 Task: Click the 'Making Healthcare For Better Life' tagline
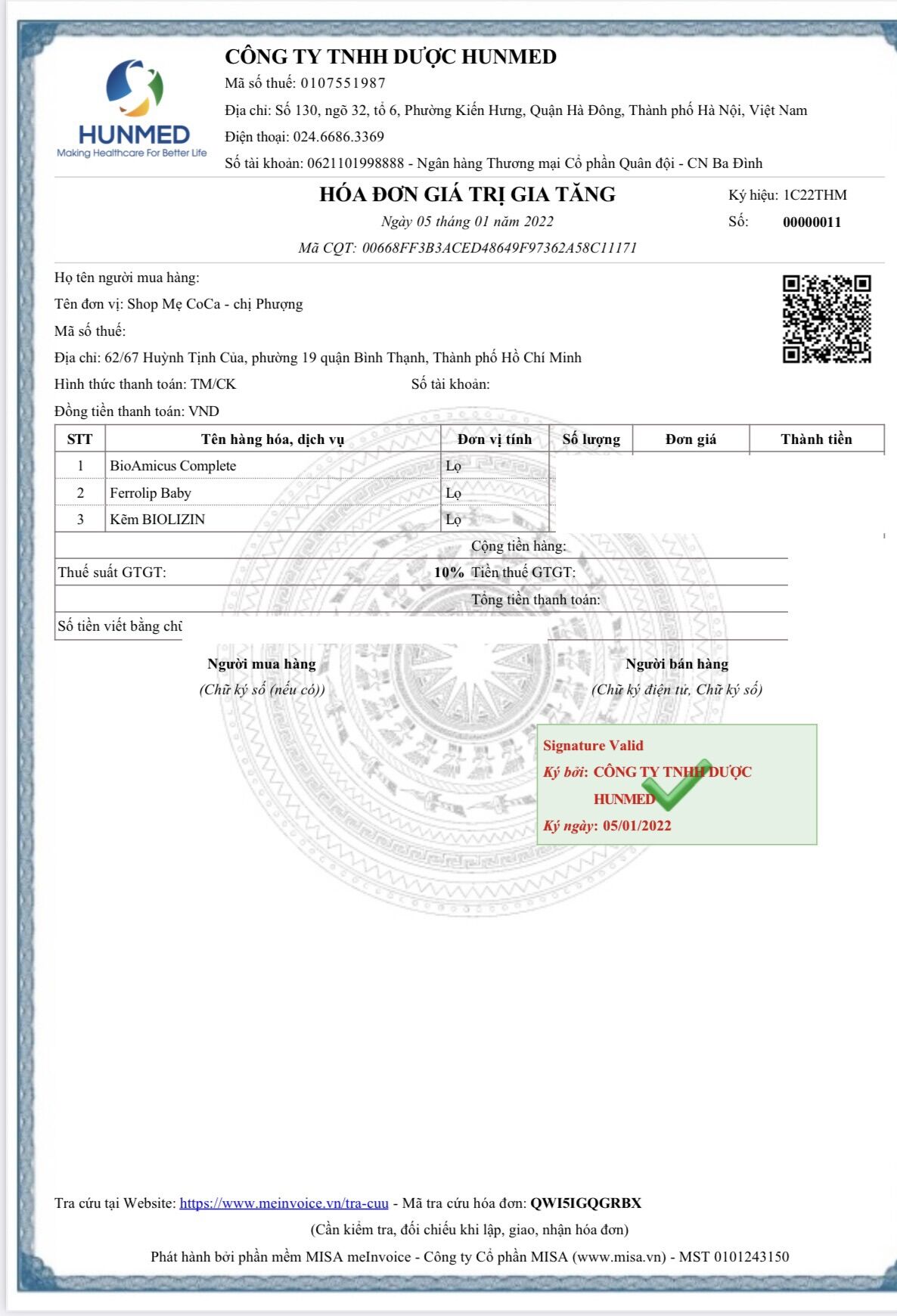pyautogui.click(x=132, y=153)
